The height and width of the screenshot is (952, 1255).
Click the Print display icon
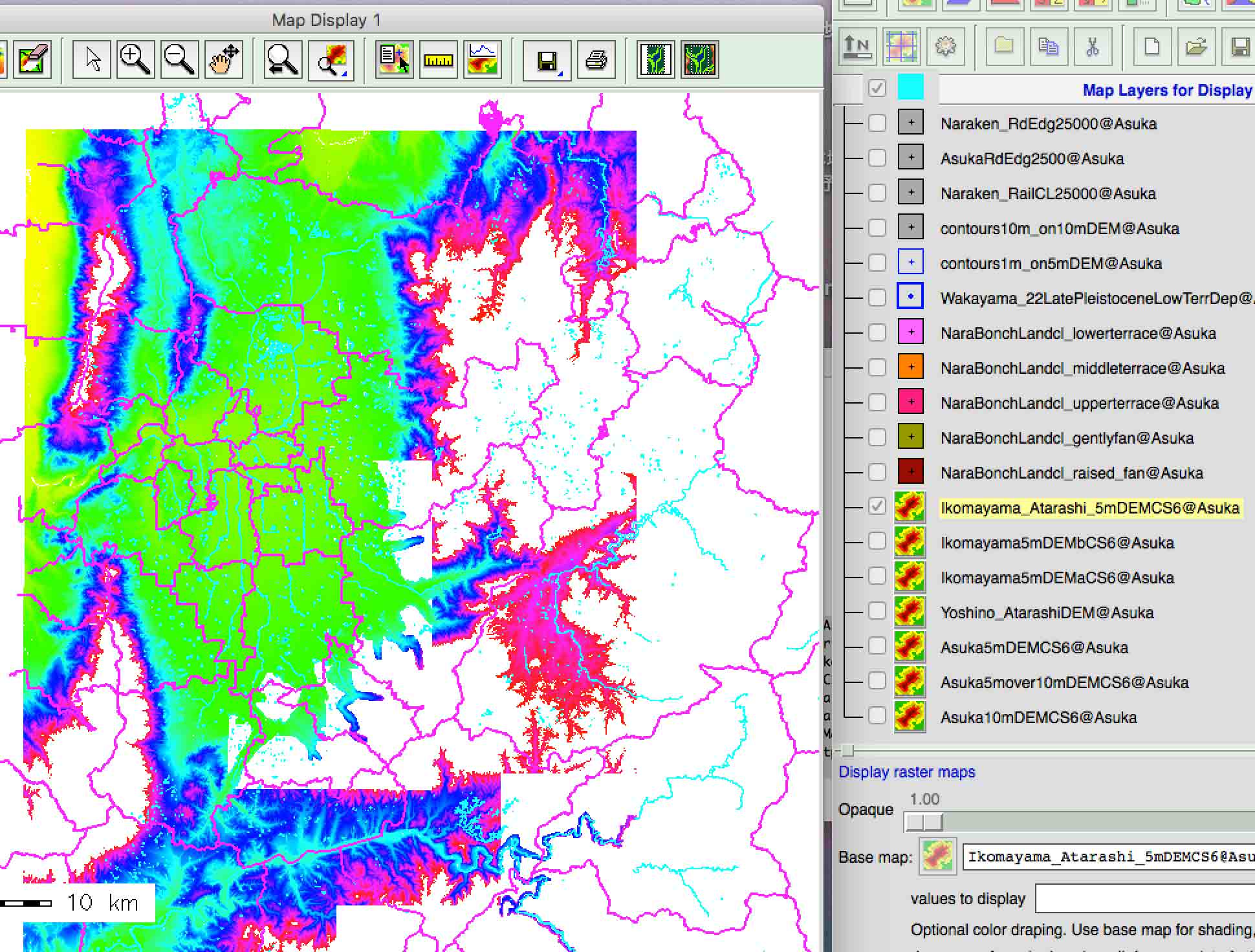pyautogui.click(x=596, y=59)
